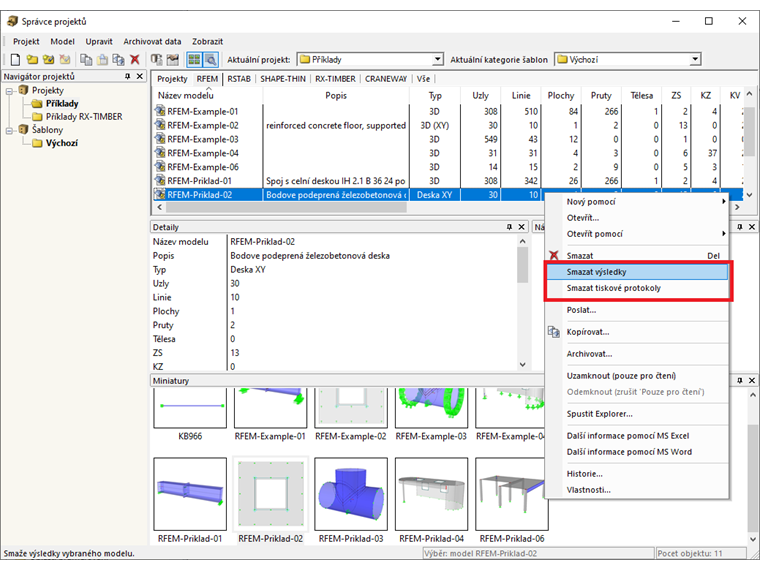The width and height of the screenshot is (760, 570).
Task: Open the Archivovat data menu
Action: coord(152,42)
